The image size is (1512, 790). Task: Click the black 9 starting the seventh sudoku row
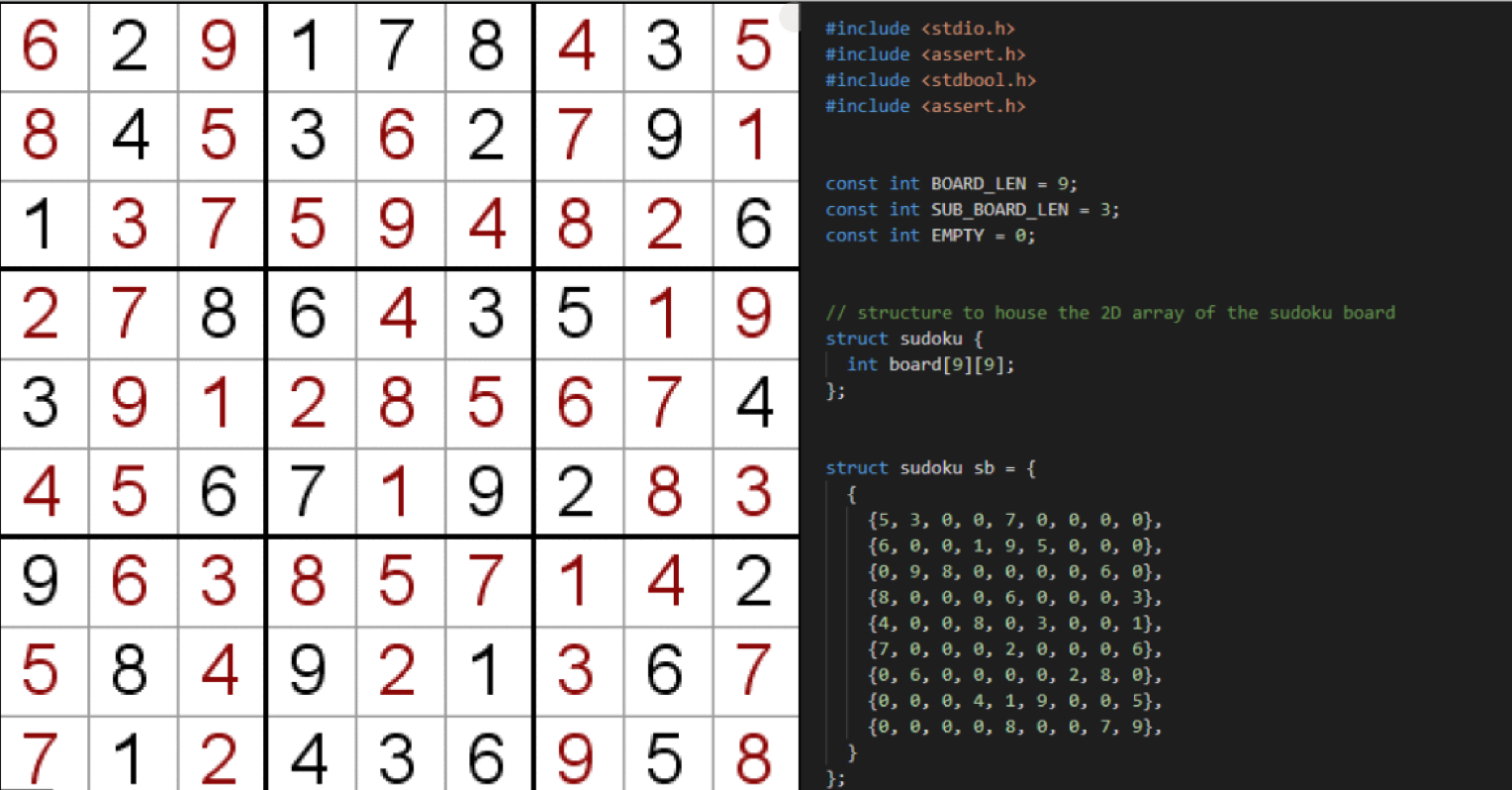pos(41,581)
